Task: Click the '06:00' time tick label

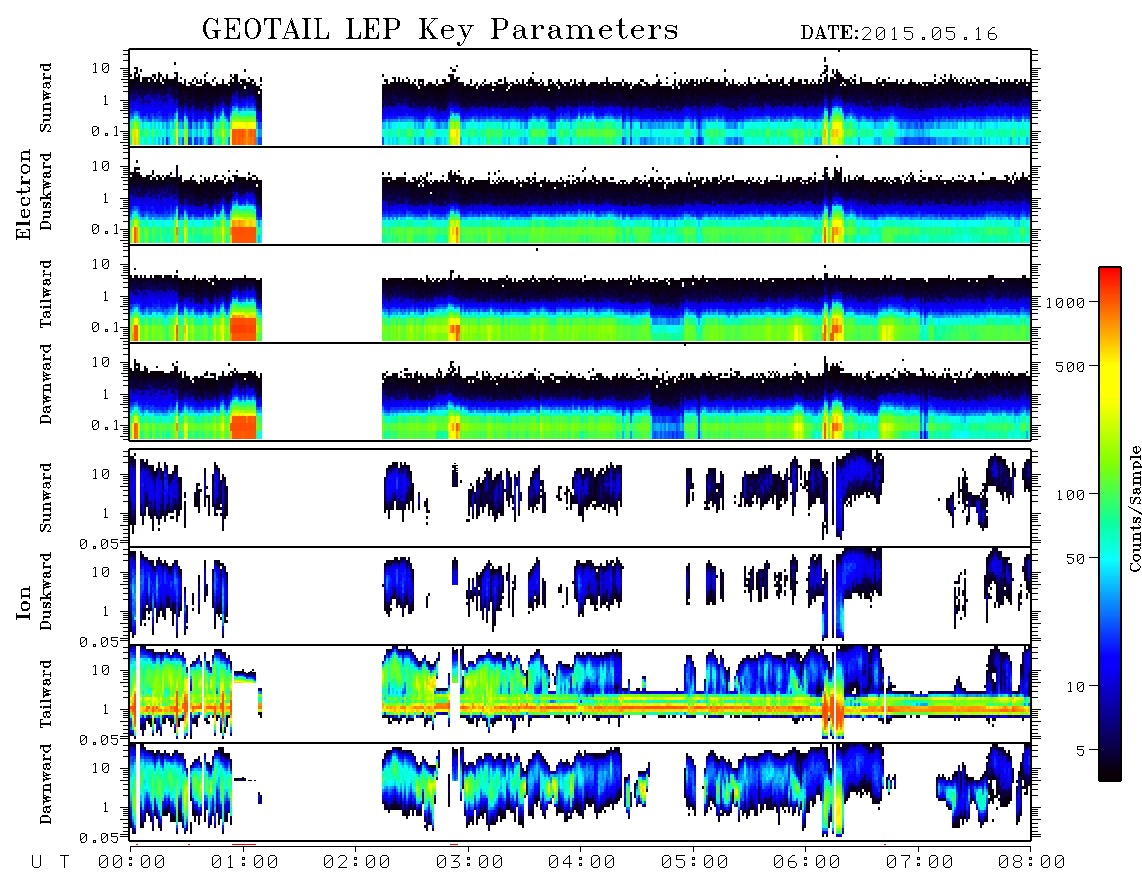Action: point(807,862)
